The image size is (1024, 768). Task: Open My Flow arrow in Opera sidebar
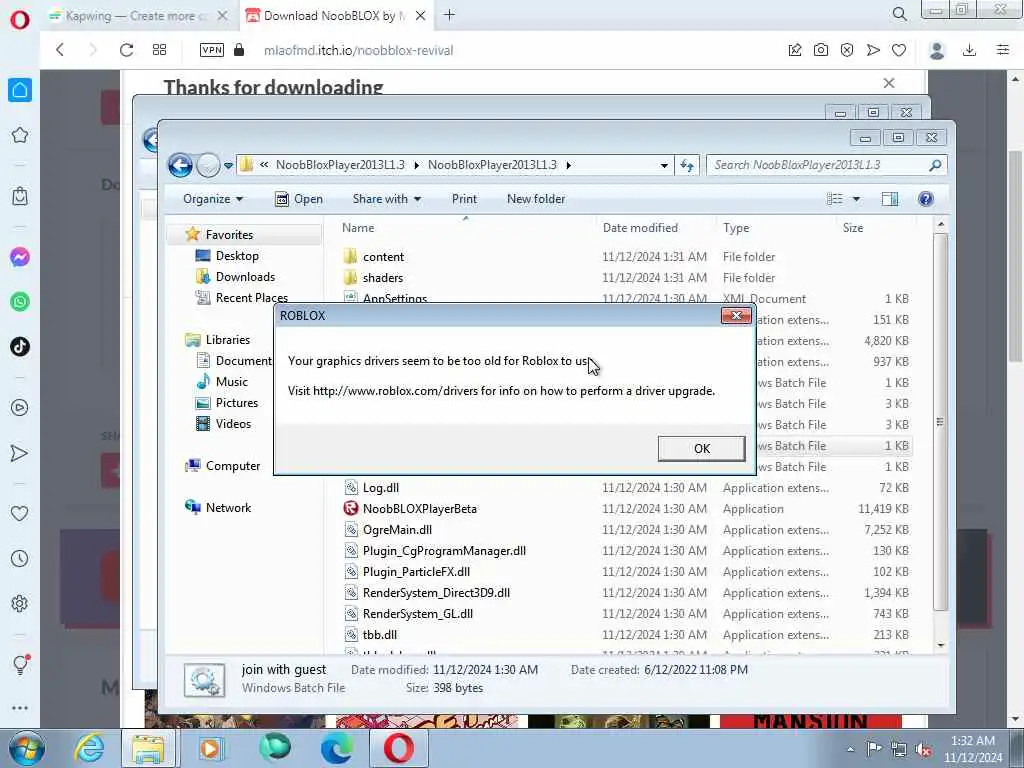pyautogui.click(x=20, y=453)
